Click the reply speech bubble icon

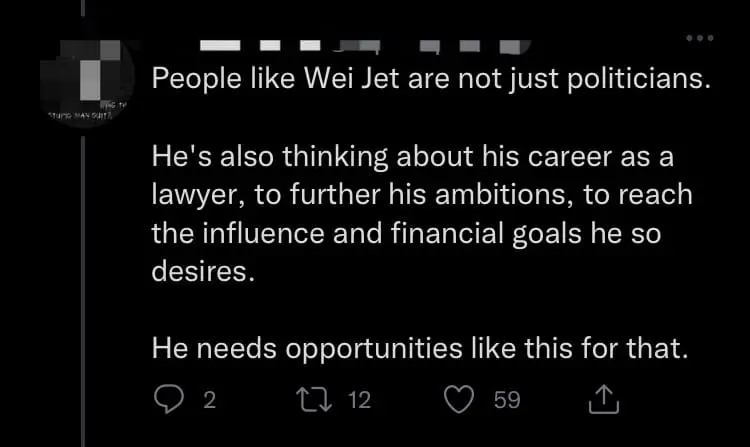point(169,400)
